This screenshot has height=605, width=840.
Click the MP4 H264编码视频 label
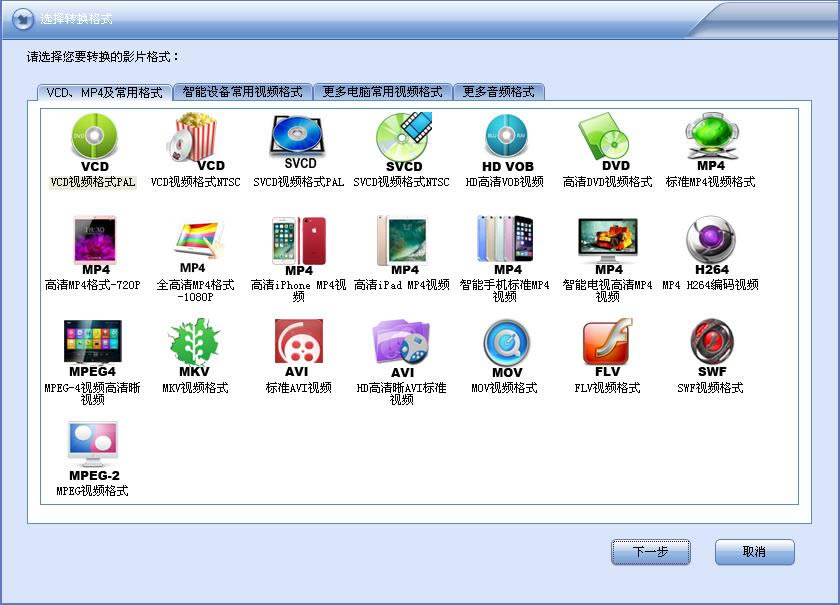click(710, 285)
